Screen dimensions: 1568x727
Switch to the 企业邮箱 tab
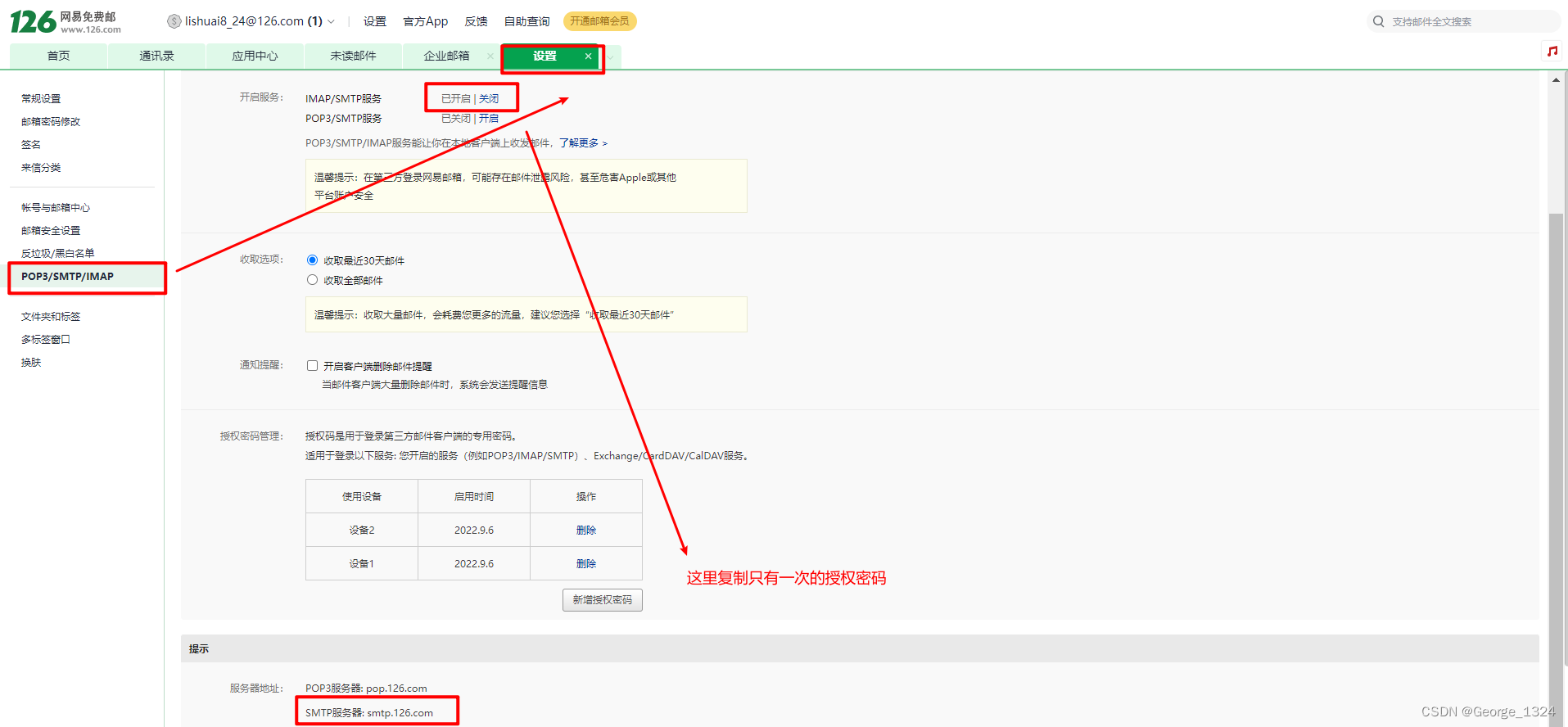click(x=446, y=56)
